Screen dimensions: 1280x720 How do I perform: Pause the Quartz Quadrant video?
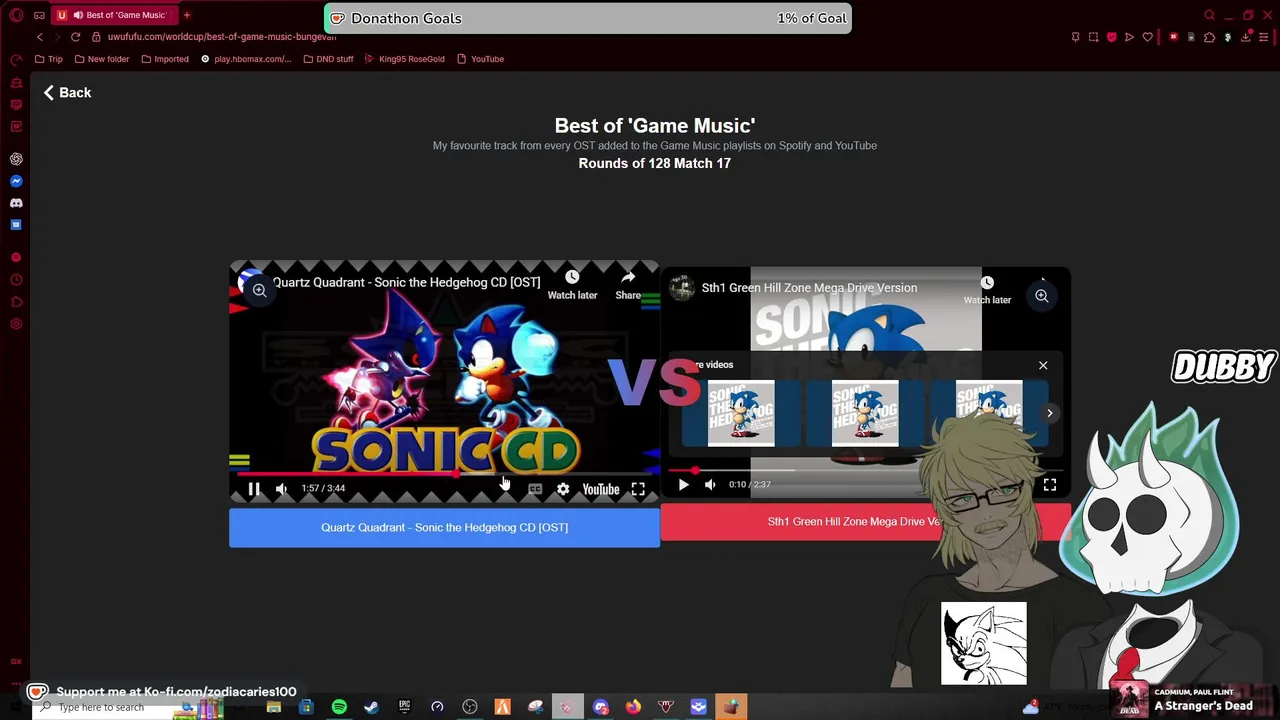pos(254,489)
